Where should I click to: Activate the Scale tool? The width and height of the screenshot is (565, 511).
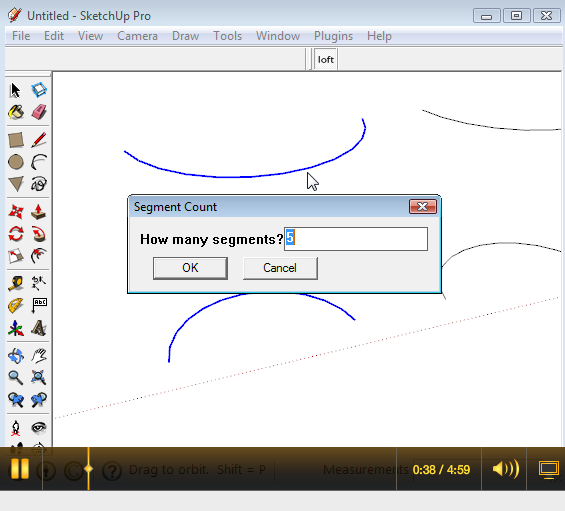tap(16, 256)
